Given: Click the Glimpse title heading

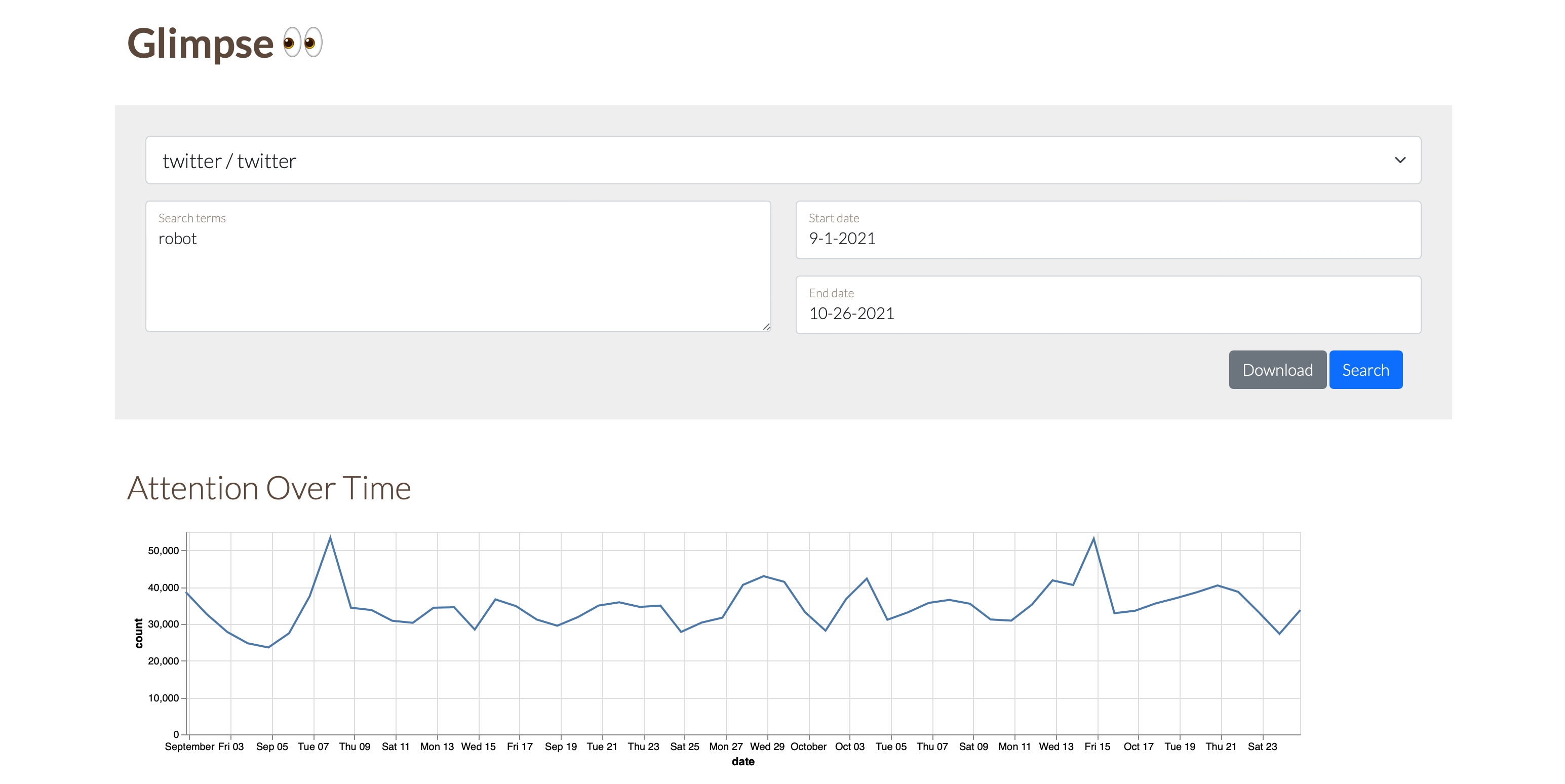Looking at the screenshot, I should tap(201, 44).
